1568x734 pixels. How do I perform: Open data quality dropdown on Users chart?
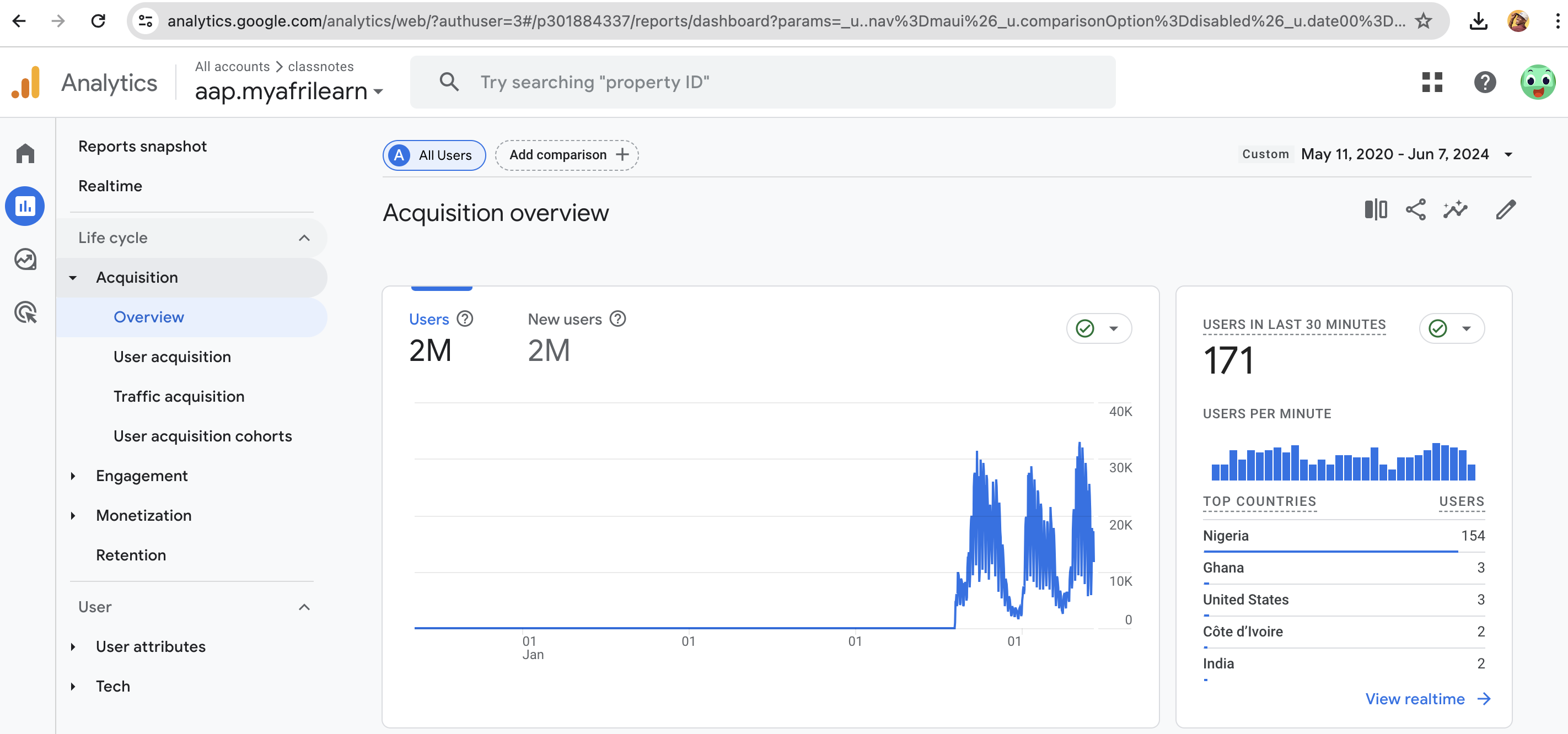pos(1099,328)
